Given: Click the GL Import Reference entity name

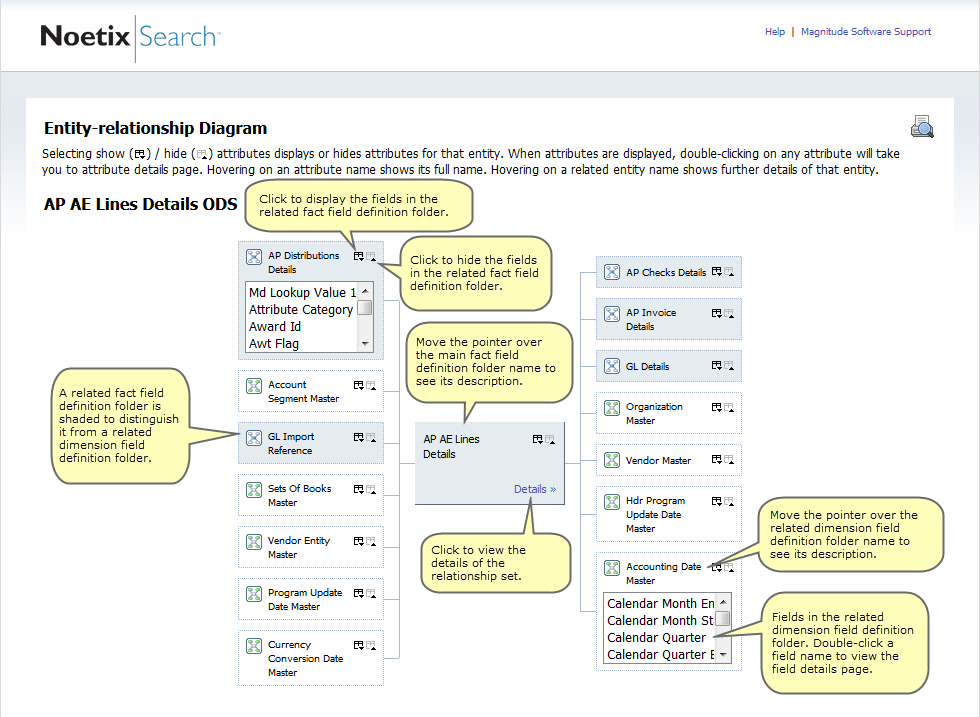Looking at the screenshot, I should tap(291, 443).
